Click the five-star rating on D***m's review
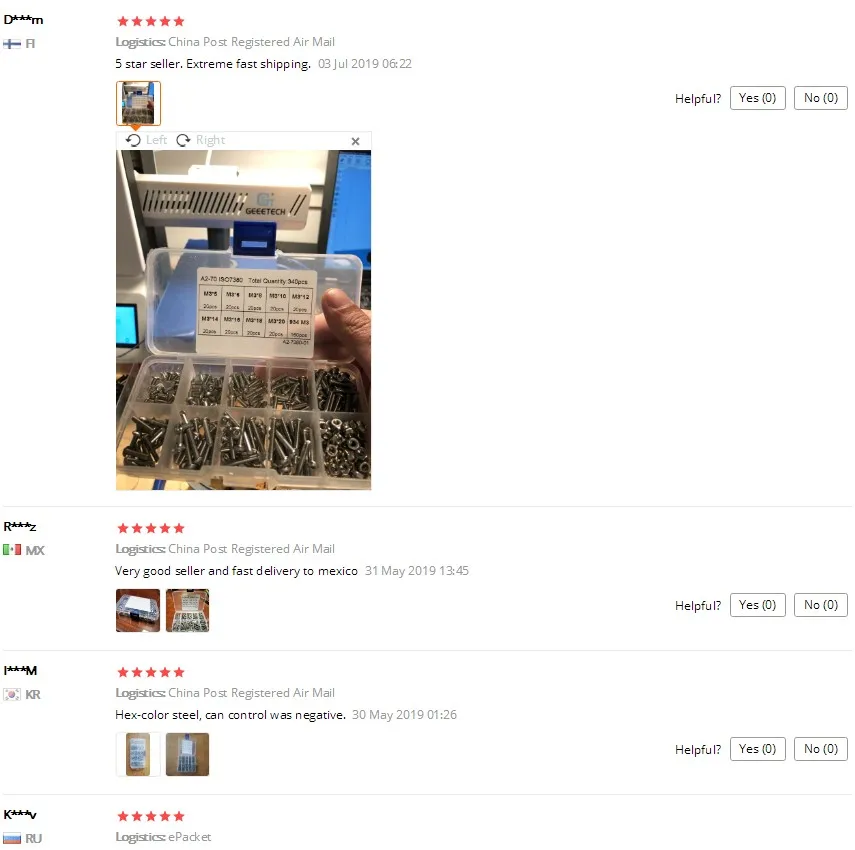 151,21
